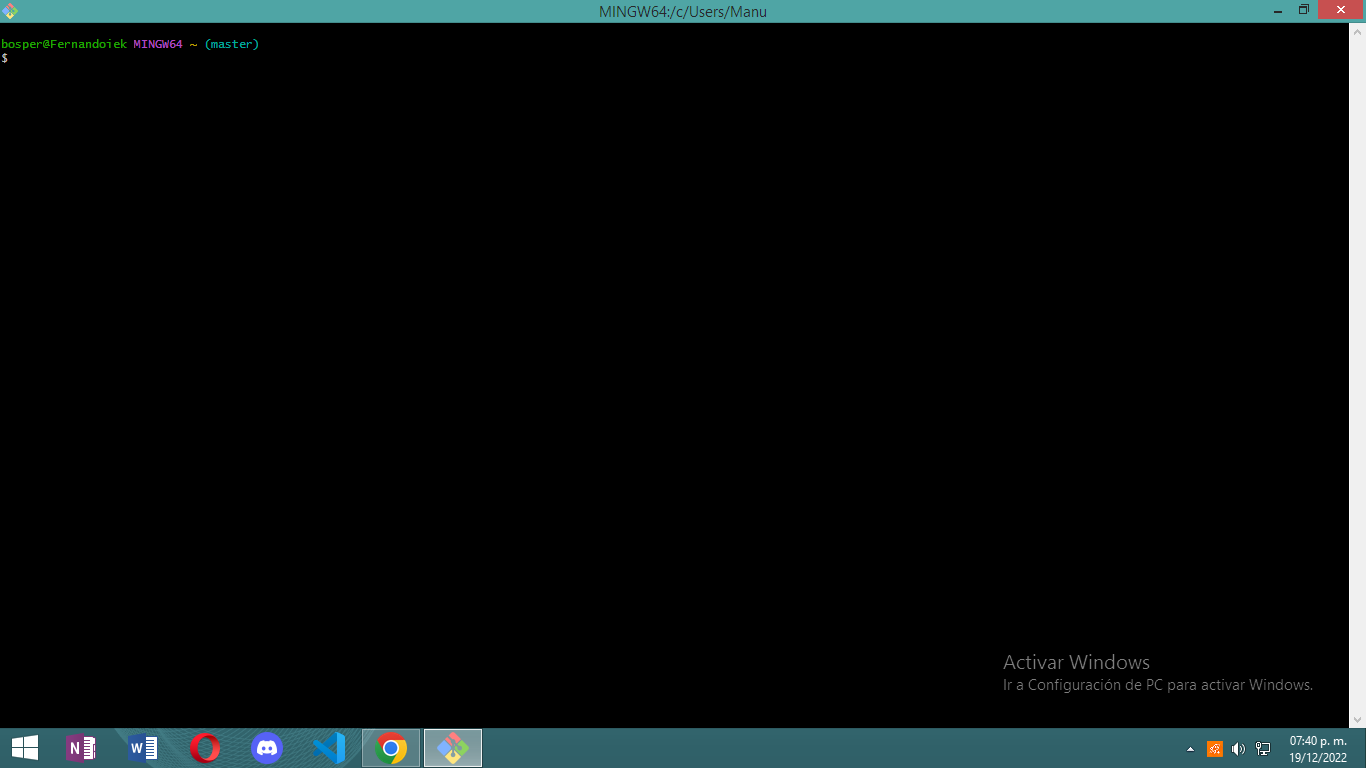Click the bosper@Fernandoiek prompt text
1366x768 pixels.
click(64, 44)
